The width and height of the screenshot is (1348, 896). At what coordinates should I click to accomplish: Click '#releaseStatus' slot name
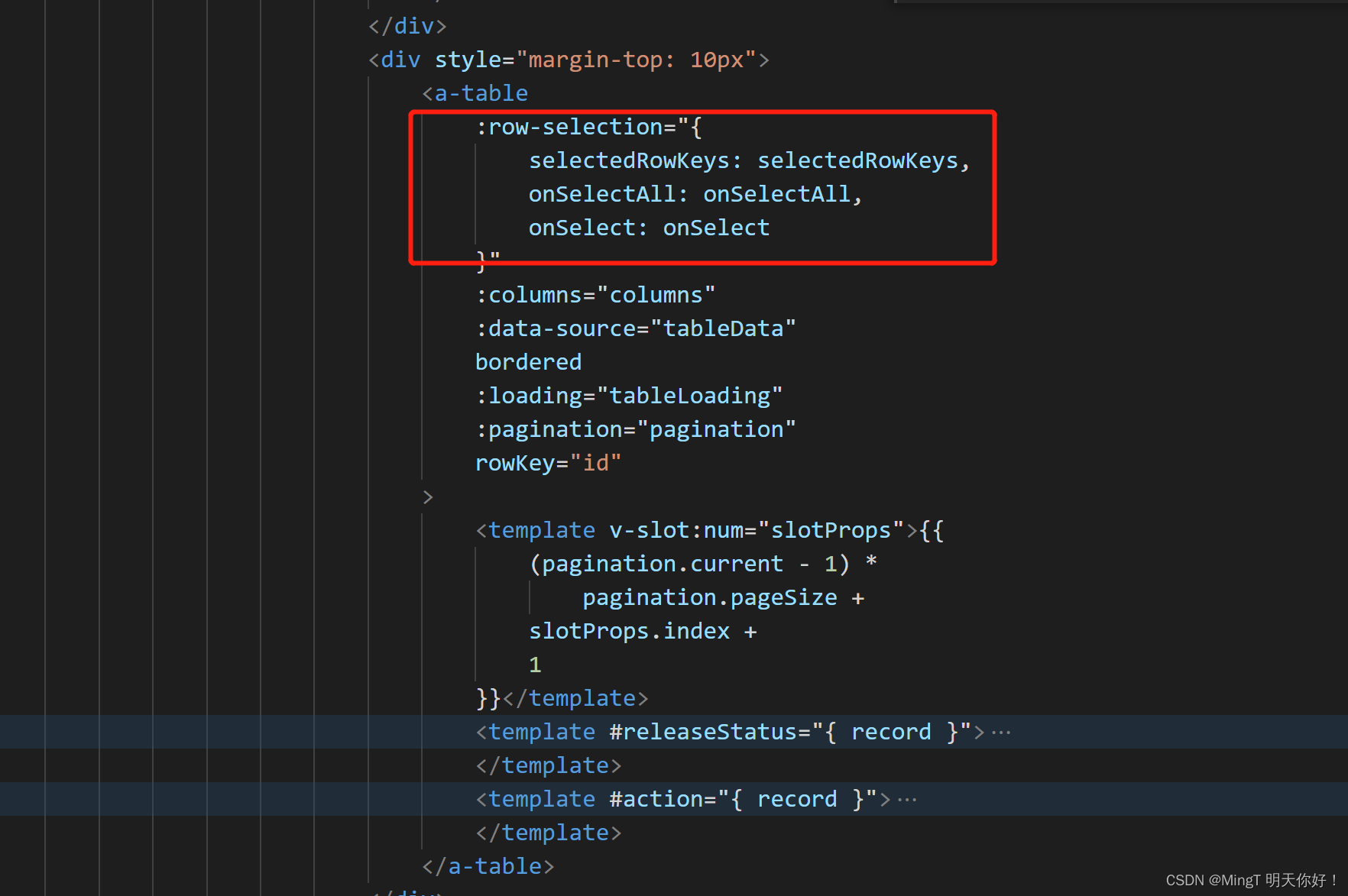(703, 732)
